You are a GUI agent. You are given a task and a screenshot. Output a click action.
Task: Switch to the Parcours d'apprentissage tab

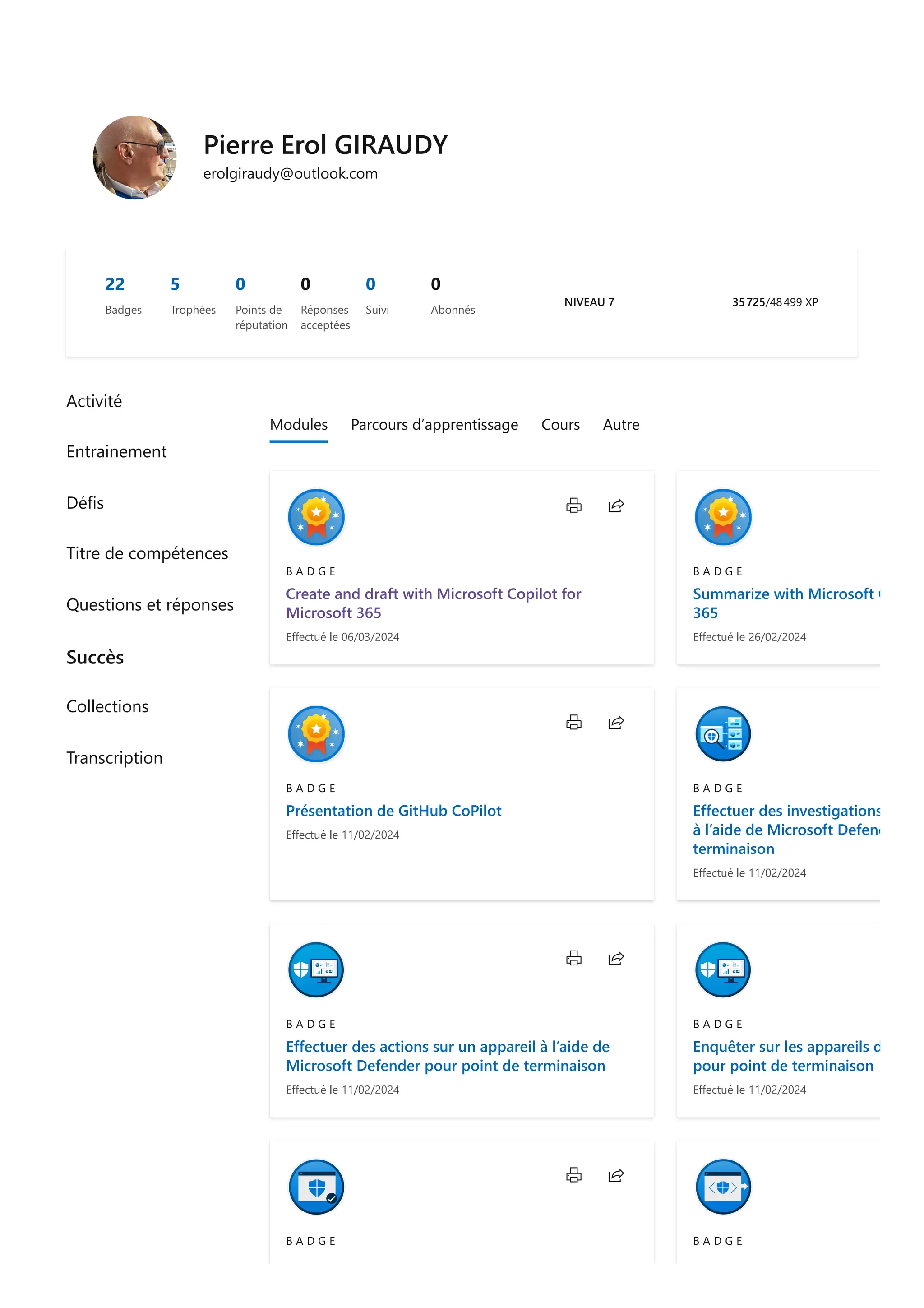[x=434, y=424]
